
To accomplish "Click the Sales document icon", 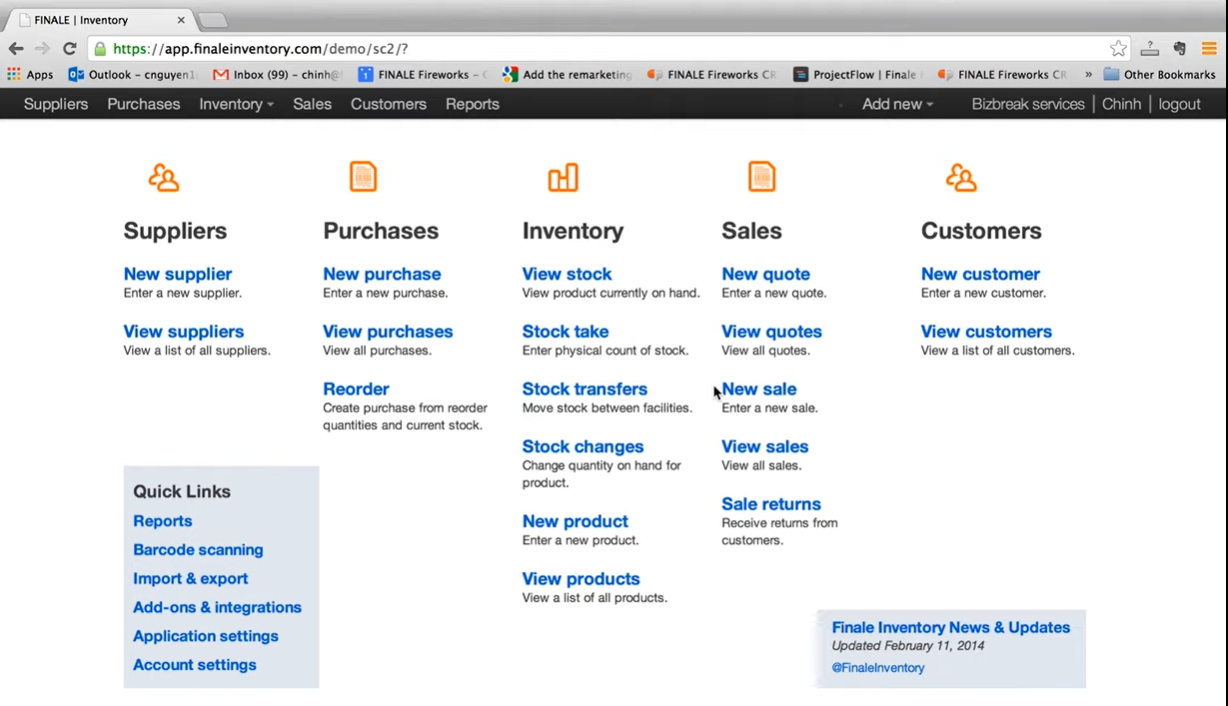I will tap(762, 177).
